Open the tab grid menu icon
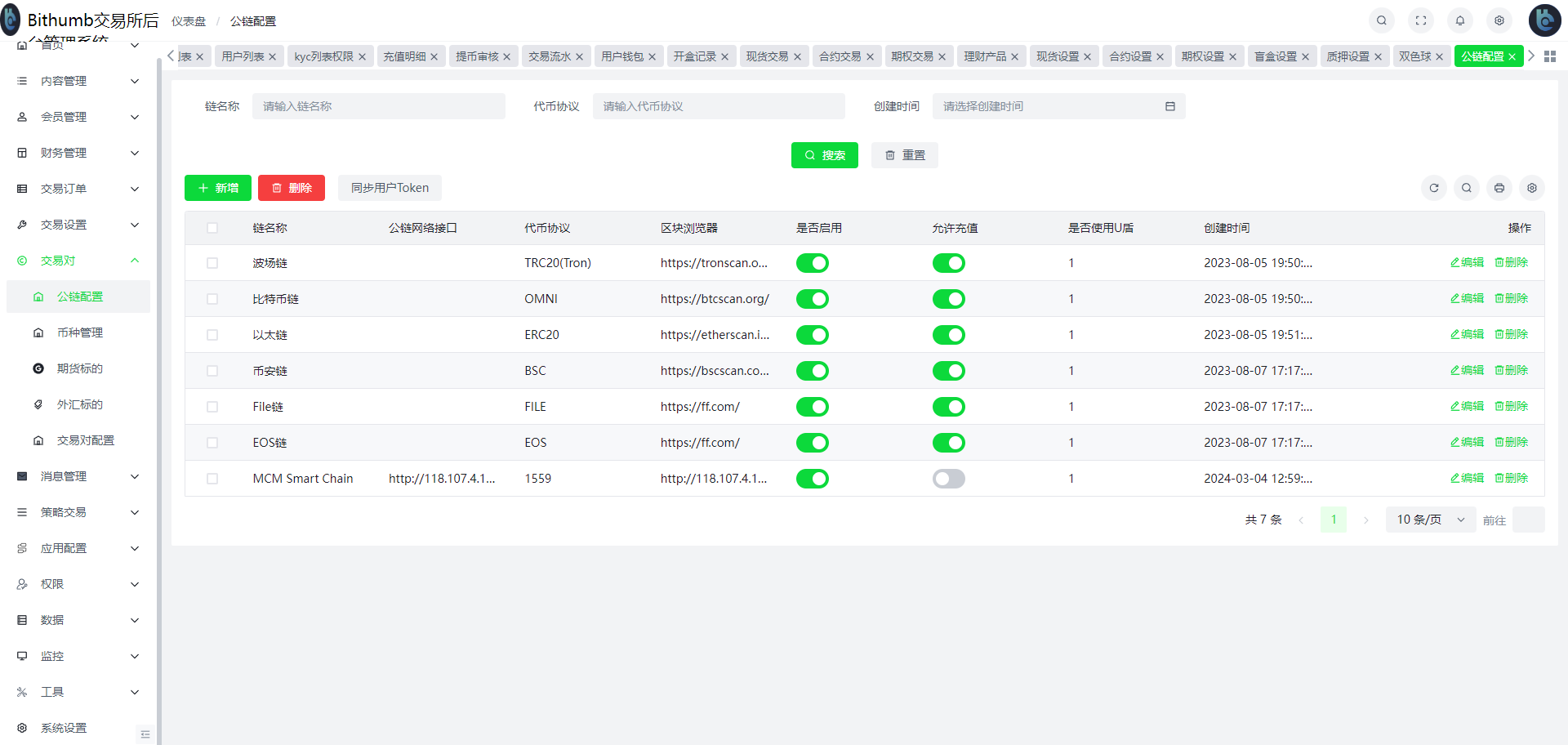This screenshot has width=1568, height=745. pyautogui.click(x=1550, y=56)
